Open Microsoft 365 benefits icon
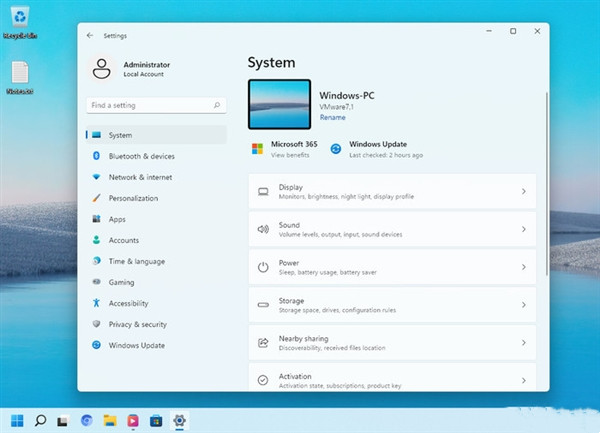Screen dimensions: 600x433 (257, 149)
